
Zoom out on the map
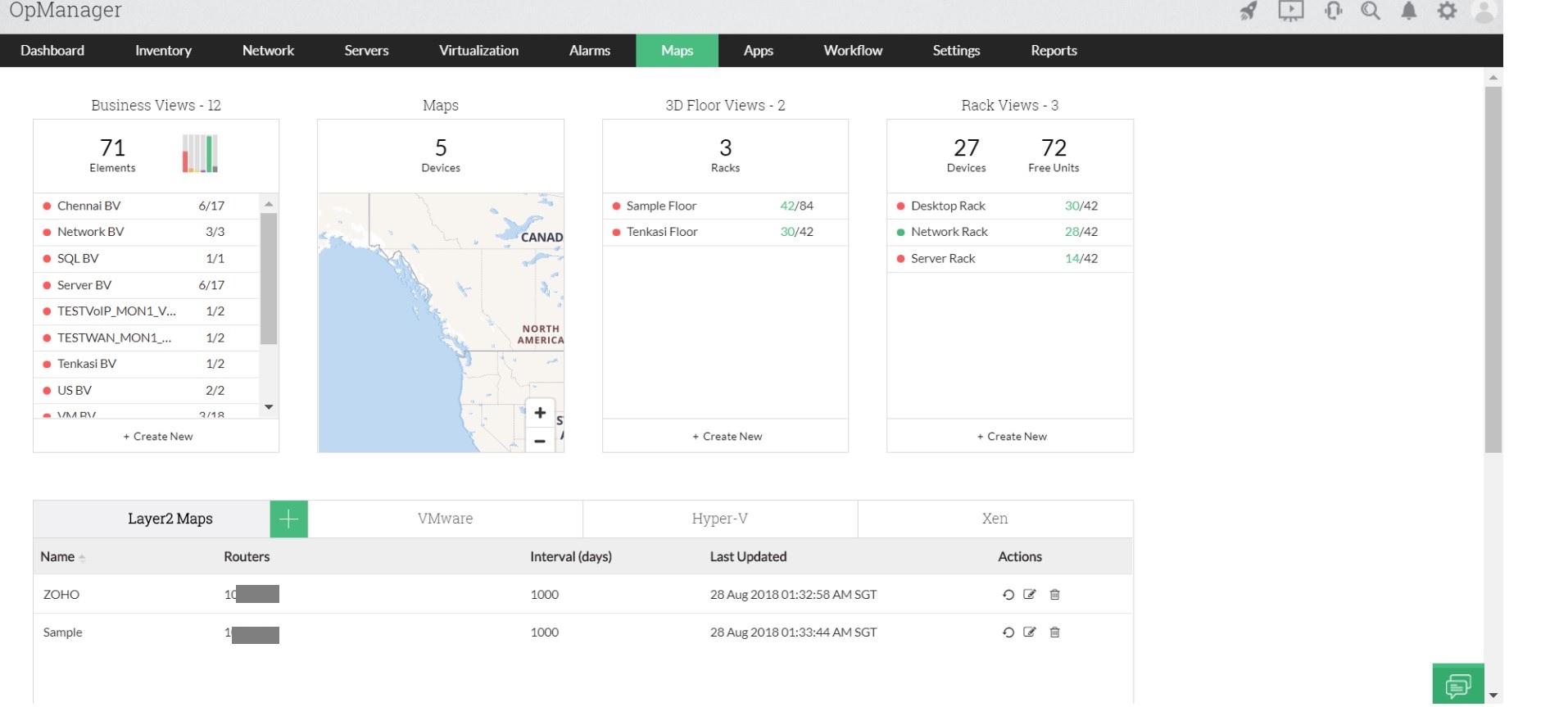[x=540, y=441]
